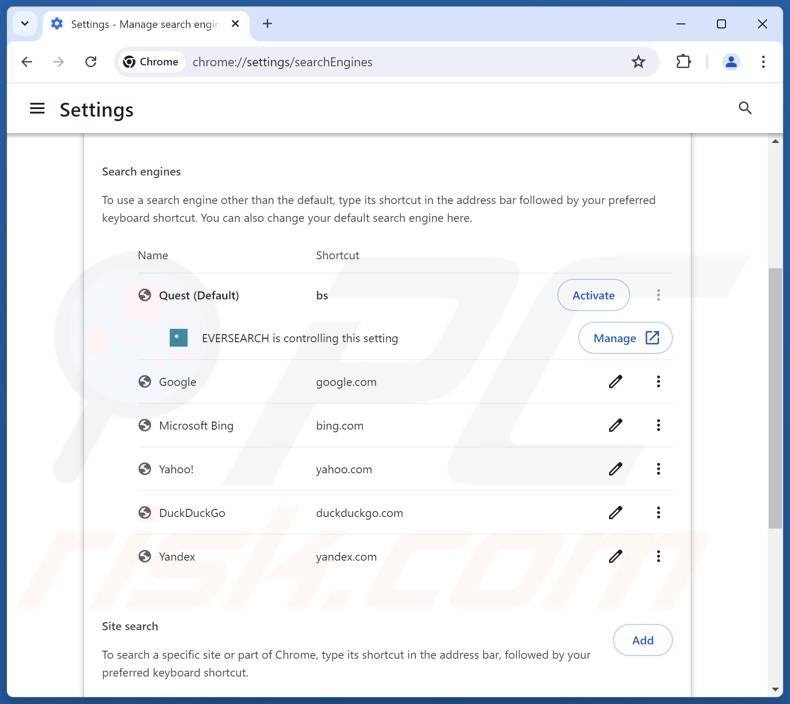Viewport: 790px width, 704px height.
Task: Click the bing.com shortcut text
Action: (340, 425)
